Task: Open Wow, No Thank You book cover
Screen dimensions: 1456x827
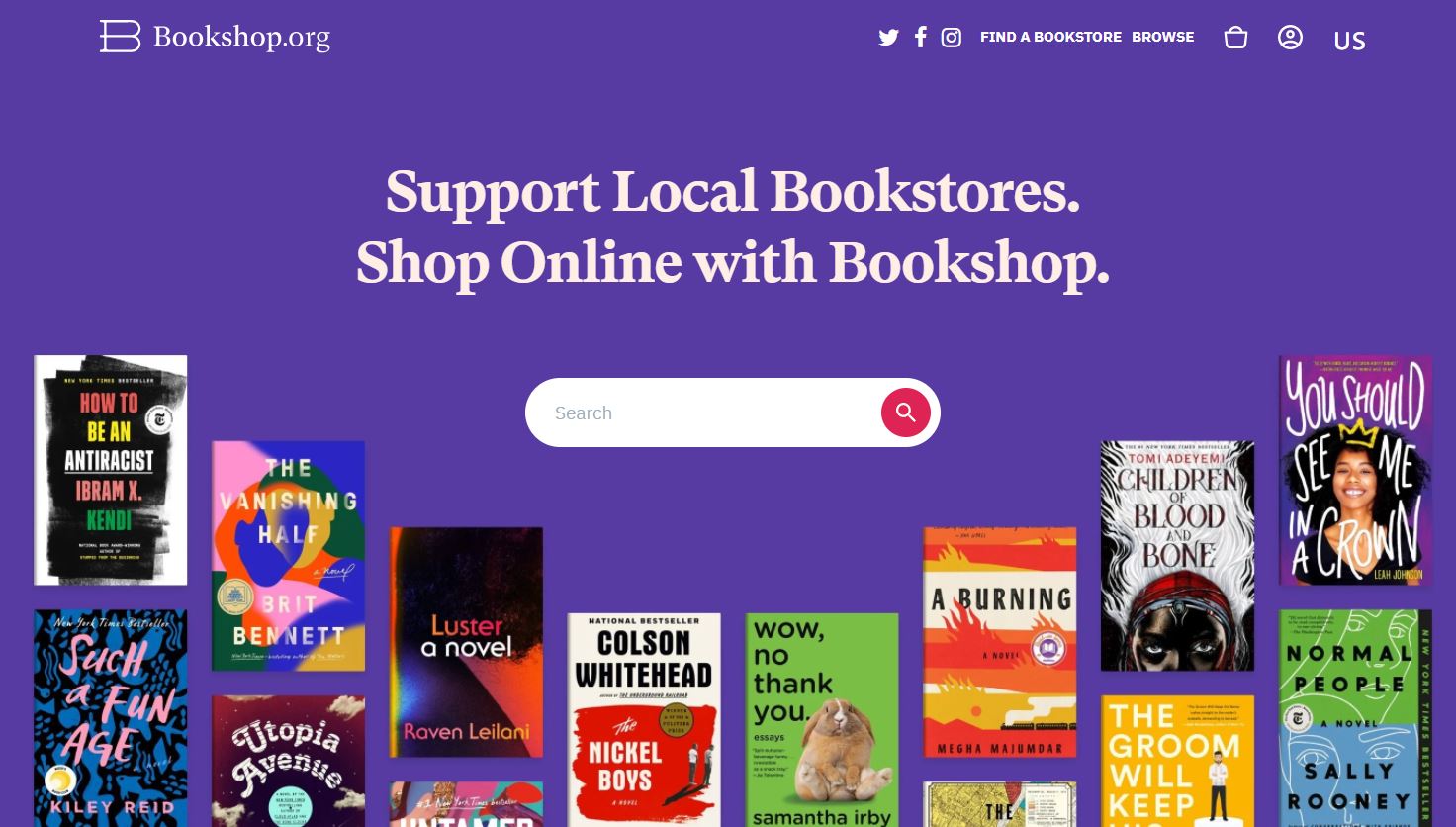Action: click(x=822, y=720)
